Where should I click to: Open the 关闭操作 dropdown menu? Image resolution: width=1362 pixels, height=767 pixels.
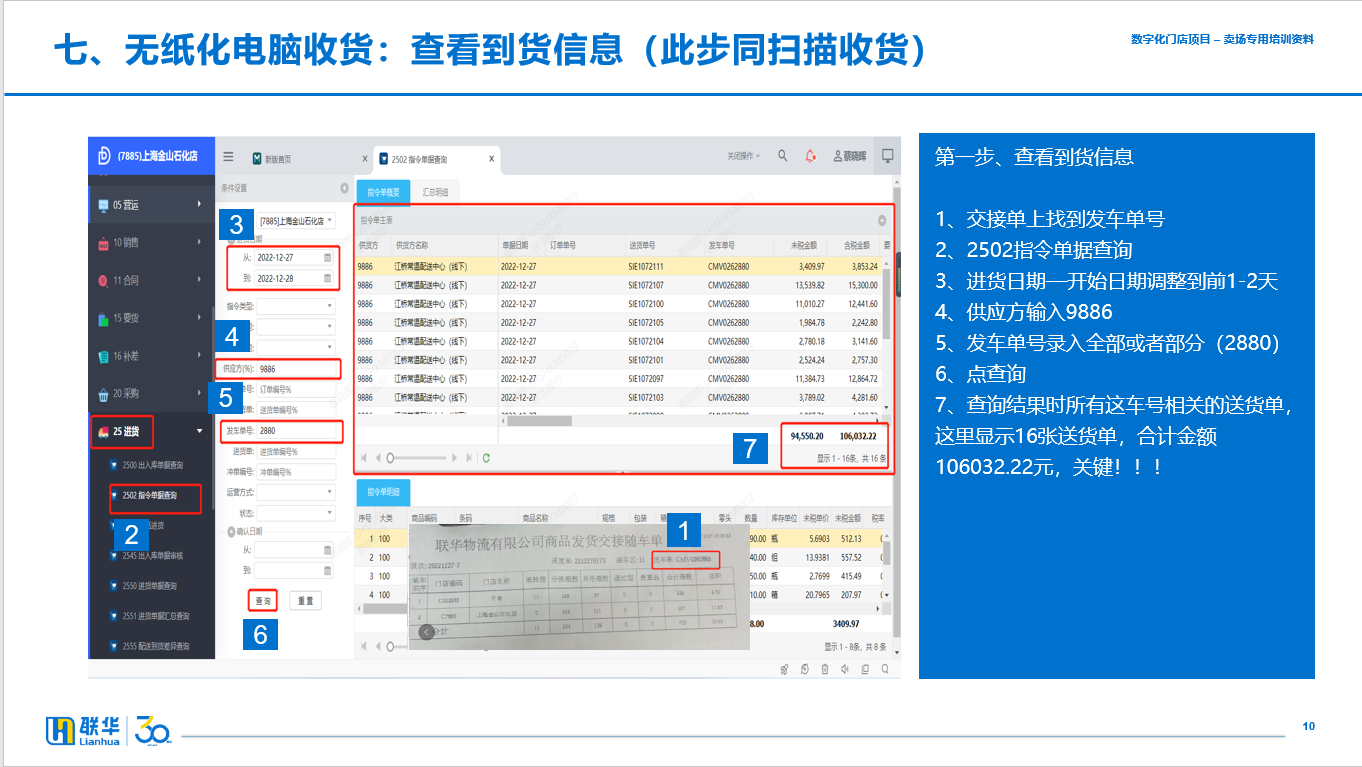(743, 157)
